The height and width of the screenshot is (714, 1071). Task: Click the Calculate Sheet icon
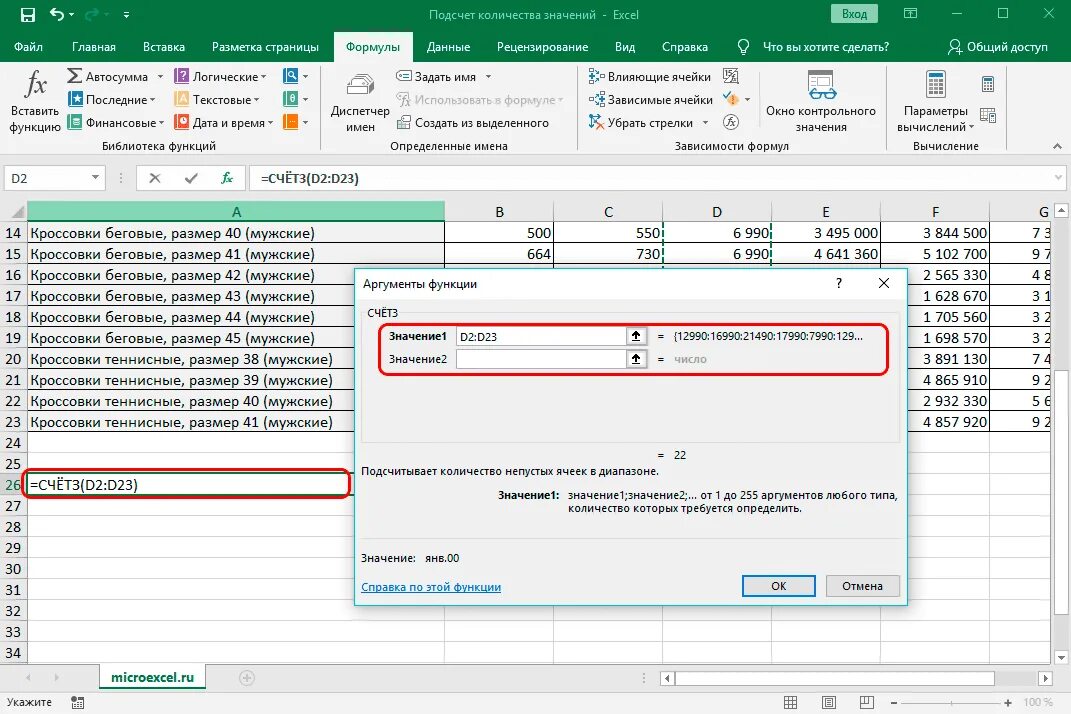click(988, 115)
